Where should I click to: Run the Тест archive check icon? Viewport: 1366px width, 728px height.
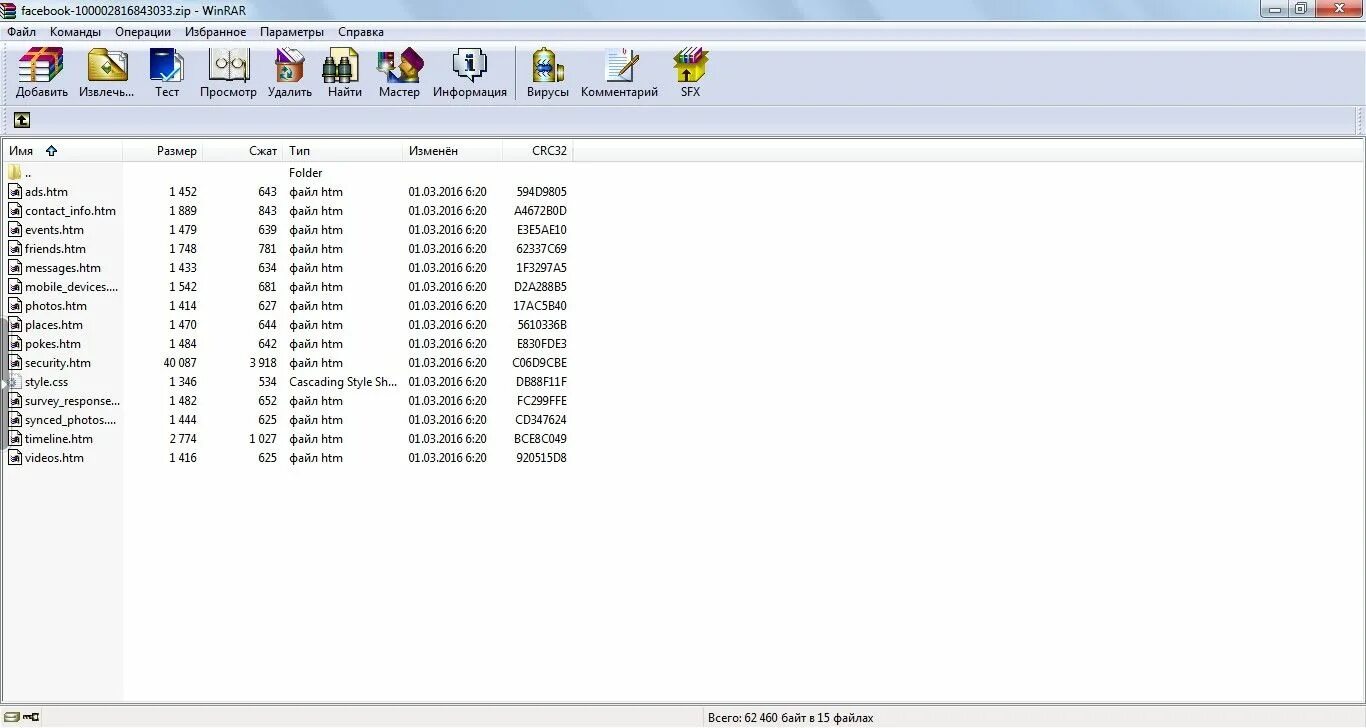pyautogui.click(x=167, y=66)
